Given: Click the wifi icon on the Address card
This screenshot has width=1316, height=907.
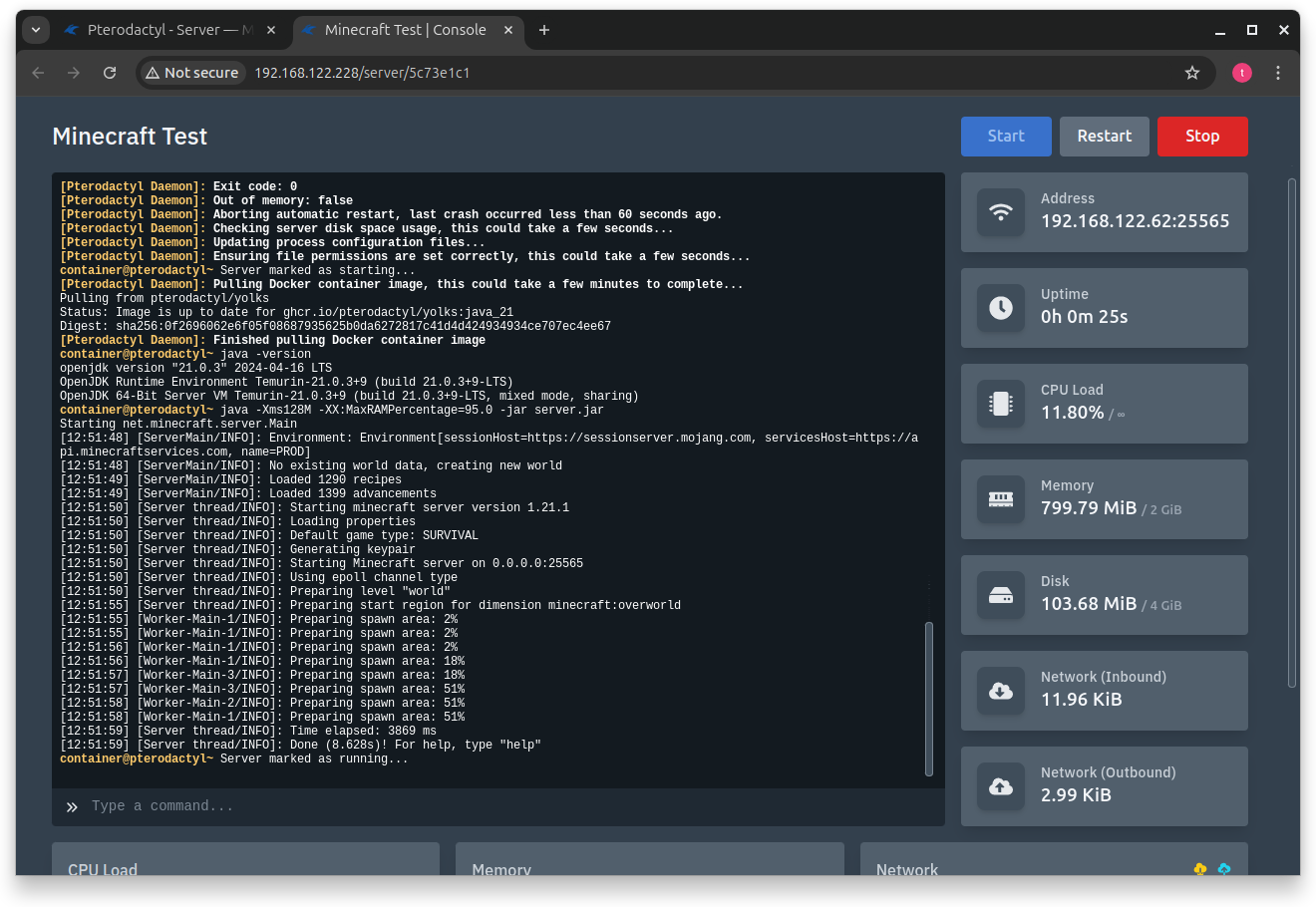Looking at the screenshot, I should 1001,211.
